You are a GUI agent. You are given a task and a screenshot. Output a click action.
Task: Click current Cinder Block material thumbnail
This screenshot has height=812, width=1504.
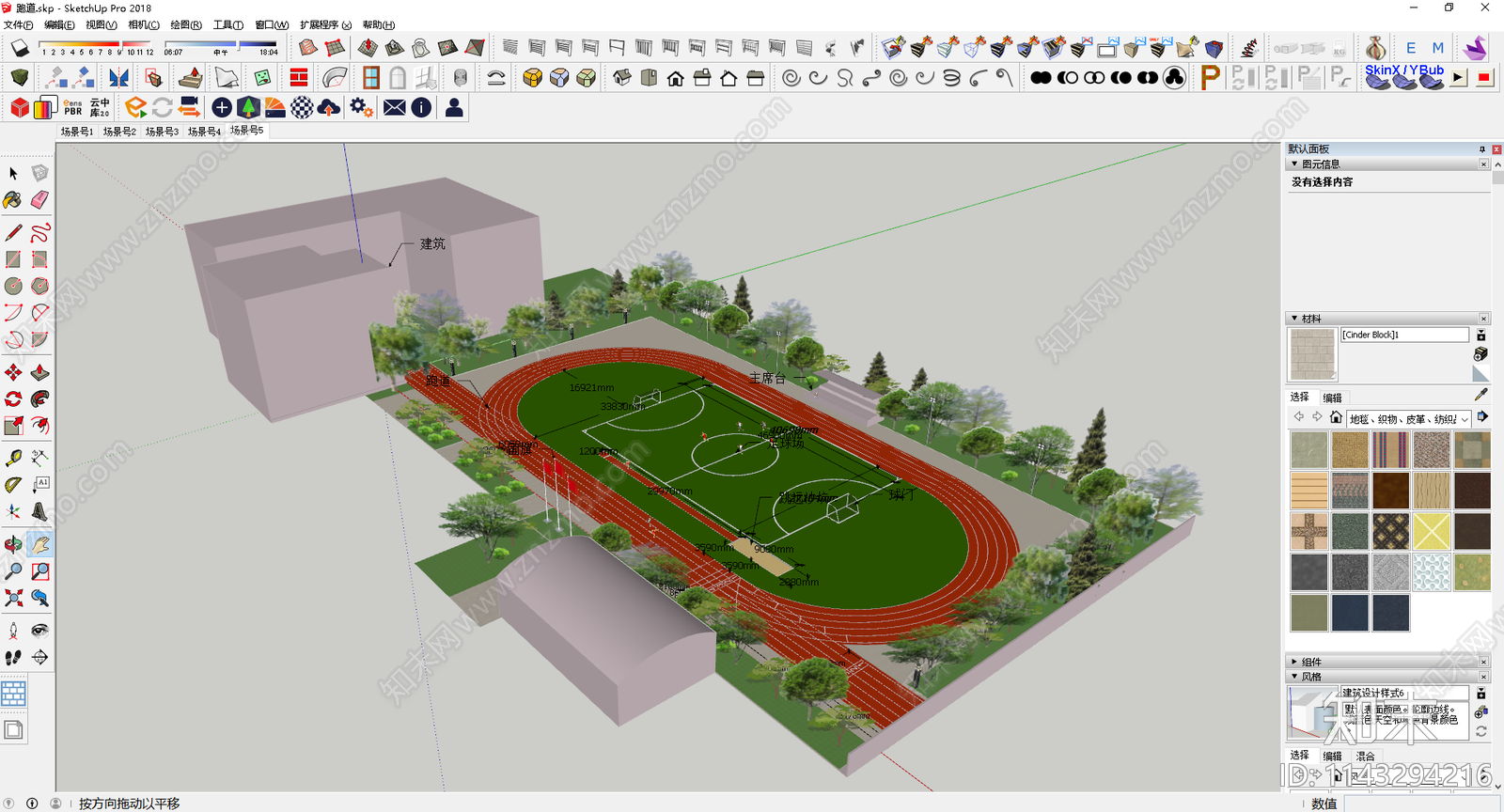click(1312, 353)
